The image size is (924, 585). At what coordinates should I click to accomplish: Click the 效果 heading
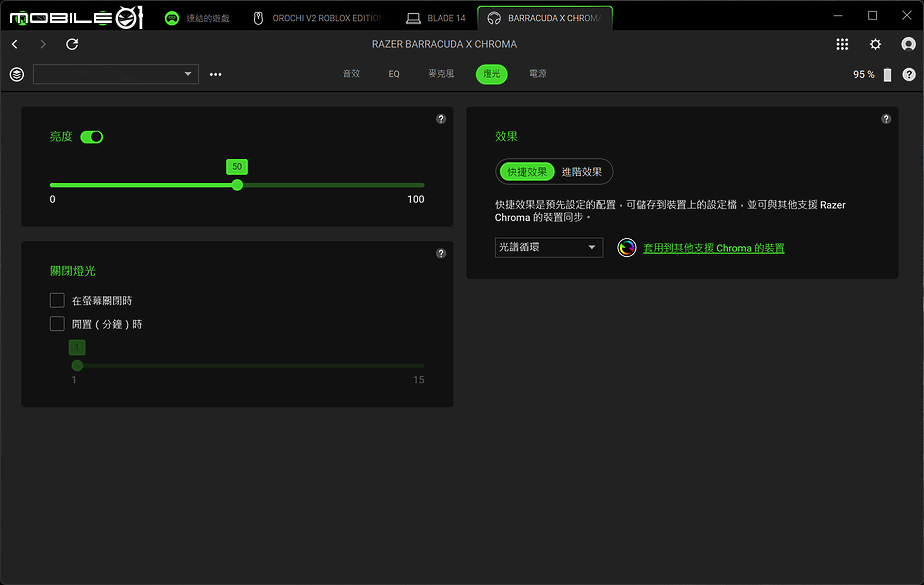click(506, 137)
